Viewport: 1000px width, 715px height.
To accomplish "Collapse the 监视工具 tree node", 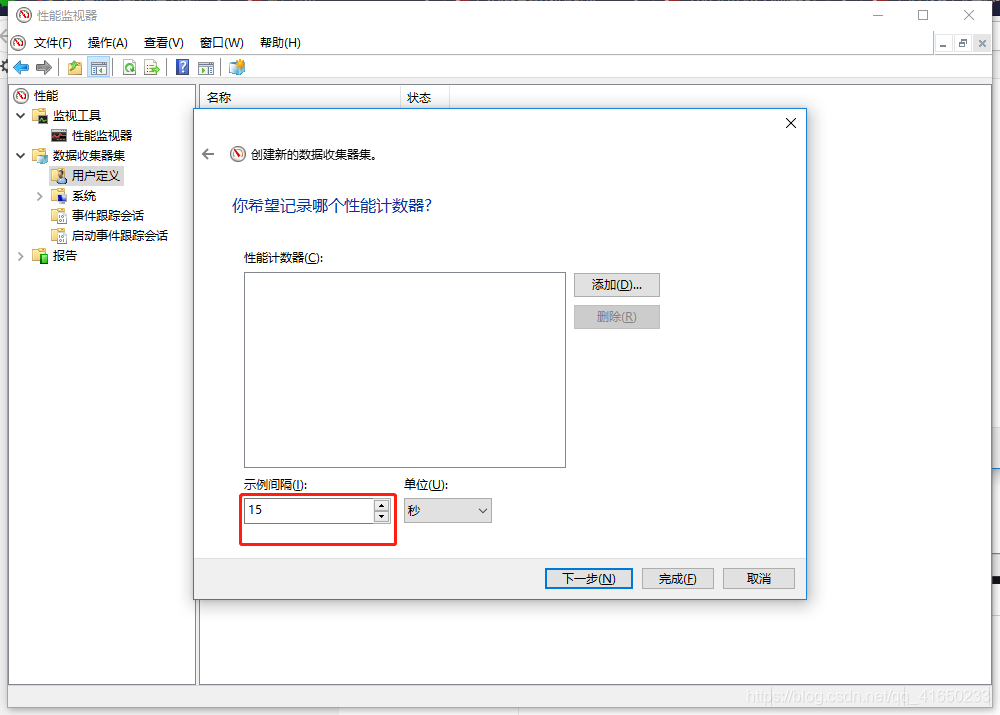I will [20, 115].
